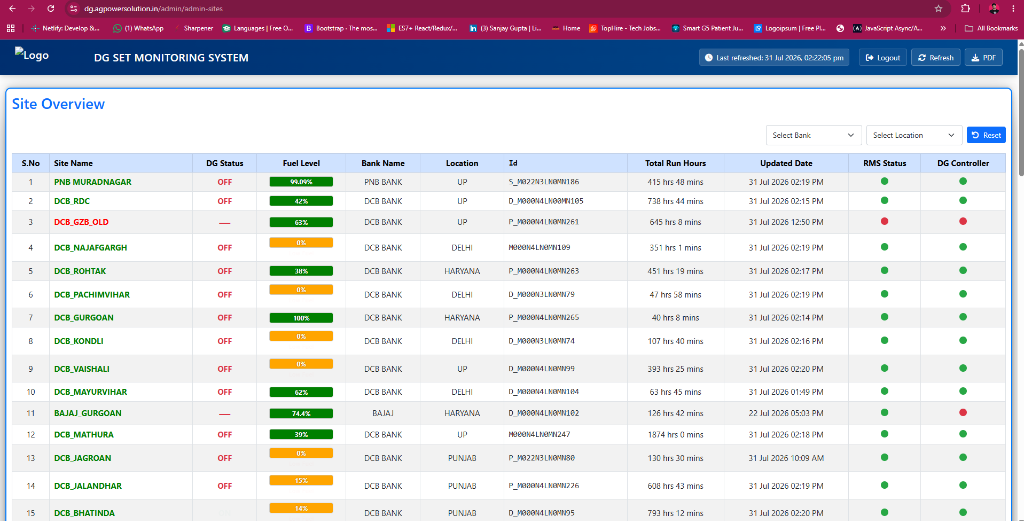The image size is (1024, 521).
Task: Reload the page with browser reload icon
Action: point(51,8)
